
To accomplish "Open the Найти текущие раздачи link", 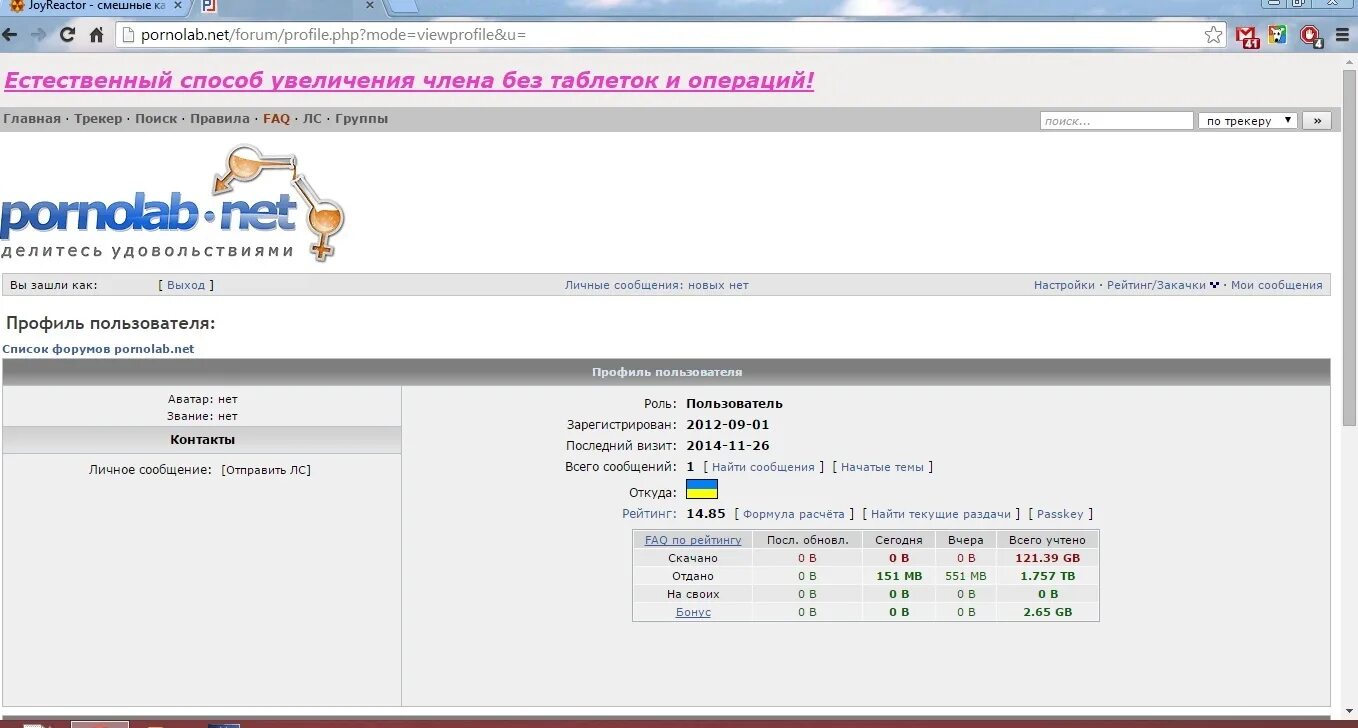I will click(941, 514).
